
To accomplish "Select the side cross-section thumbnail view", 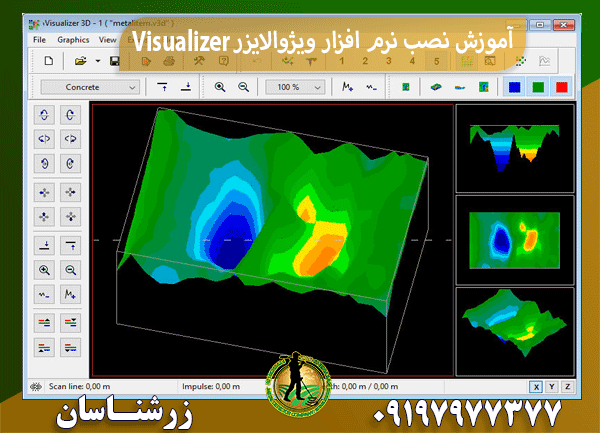I will [515, 148].
